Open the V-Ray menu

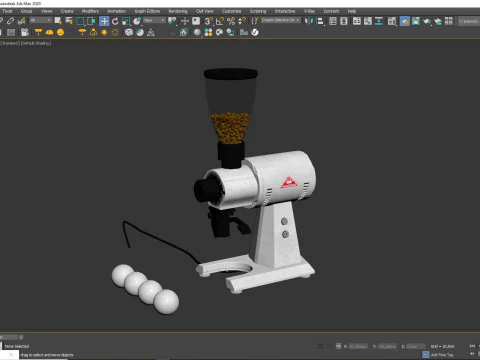pos(309,11)
